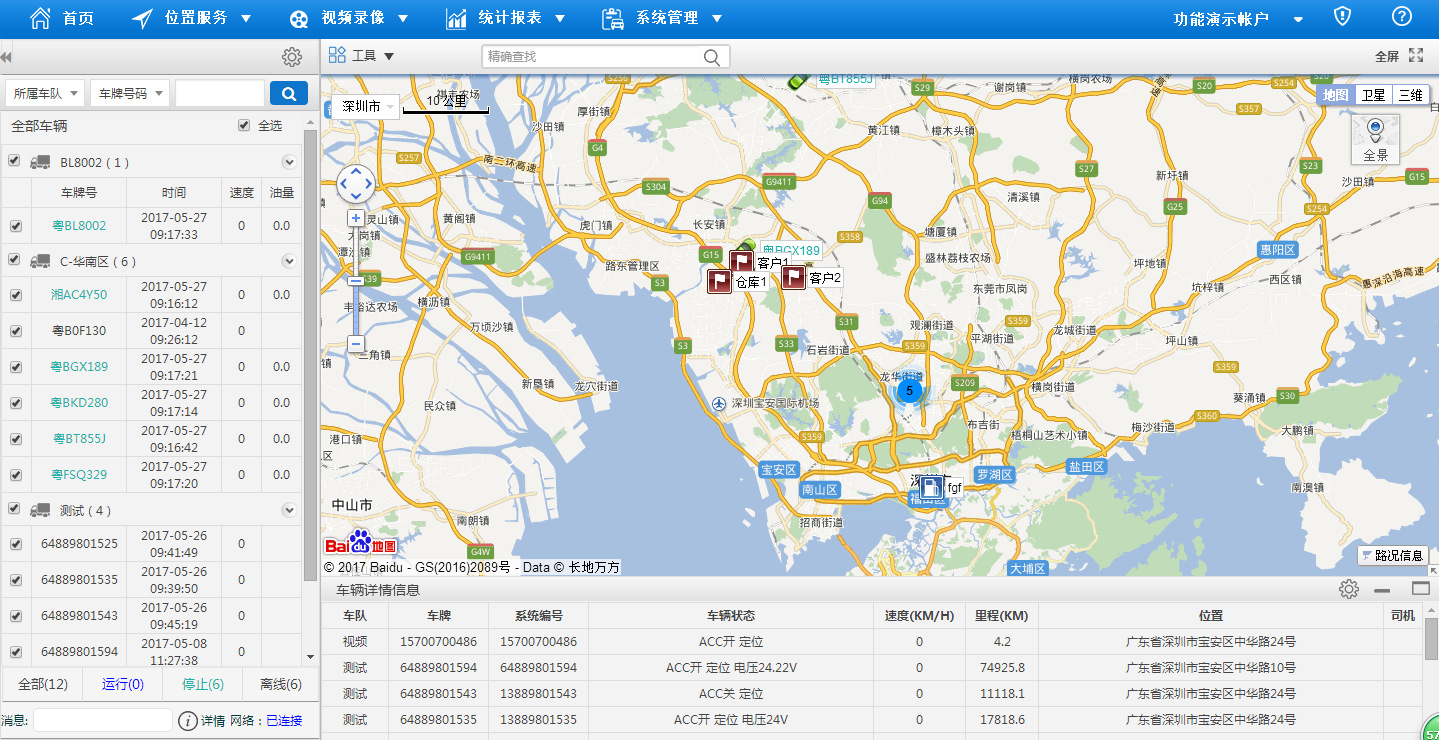Collapse the 测试 group expander arrow
The height and width of the screenshot is (740, 1439).
point(289,510)
